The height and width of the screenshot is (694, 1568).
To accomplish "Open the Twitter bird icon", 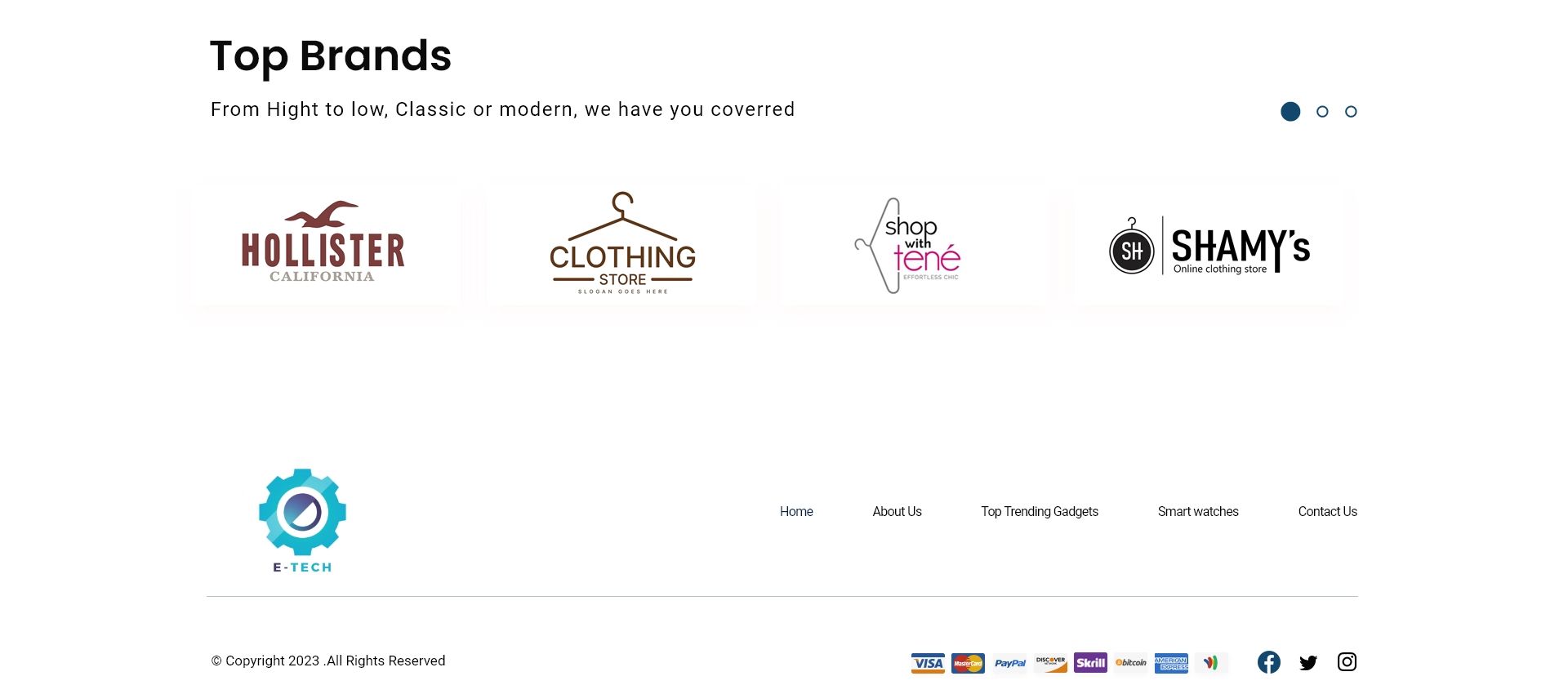I will [1308, 663].
